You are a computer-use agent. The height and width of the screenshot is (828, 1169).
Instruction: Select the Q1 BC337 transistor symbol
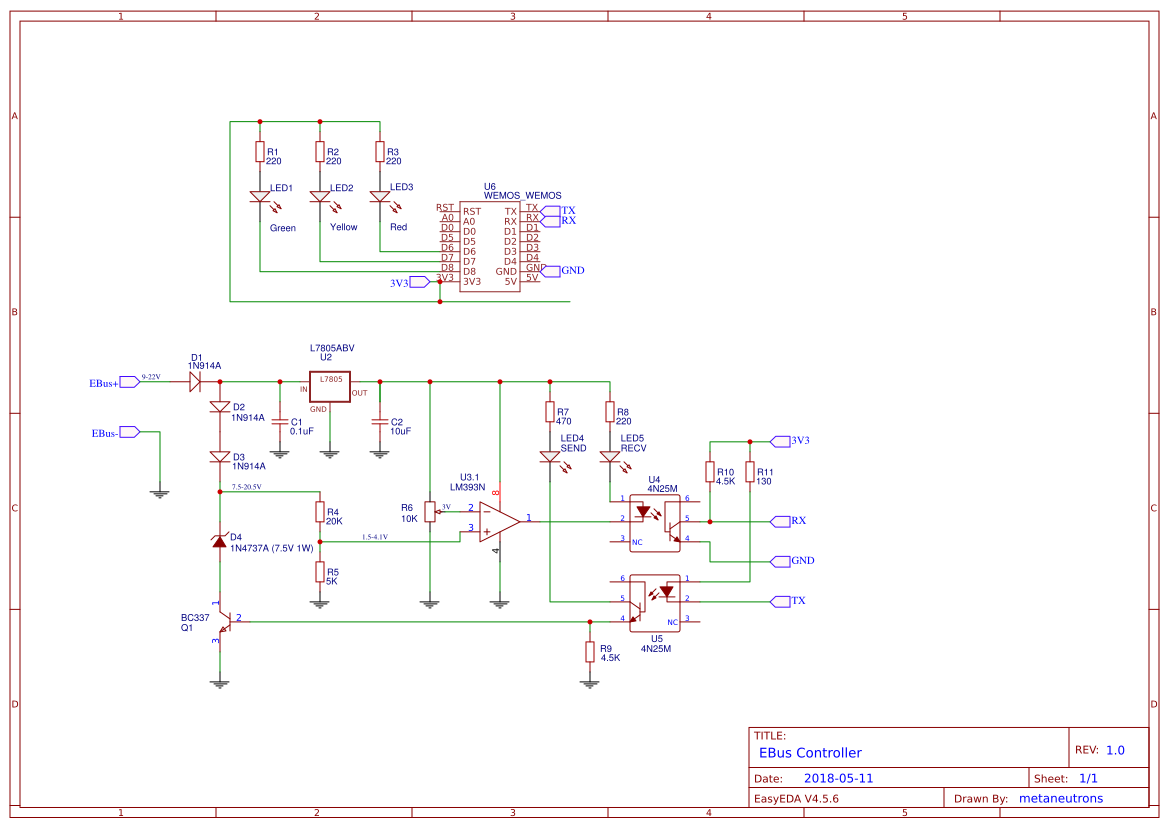[x=224, y=622]
